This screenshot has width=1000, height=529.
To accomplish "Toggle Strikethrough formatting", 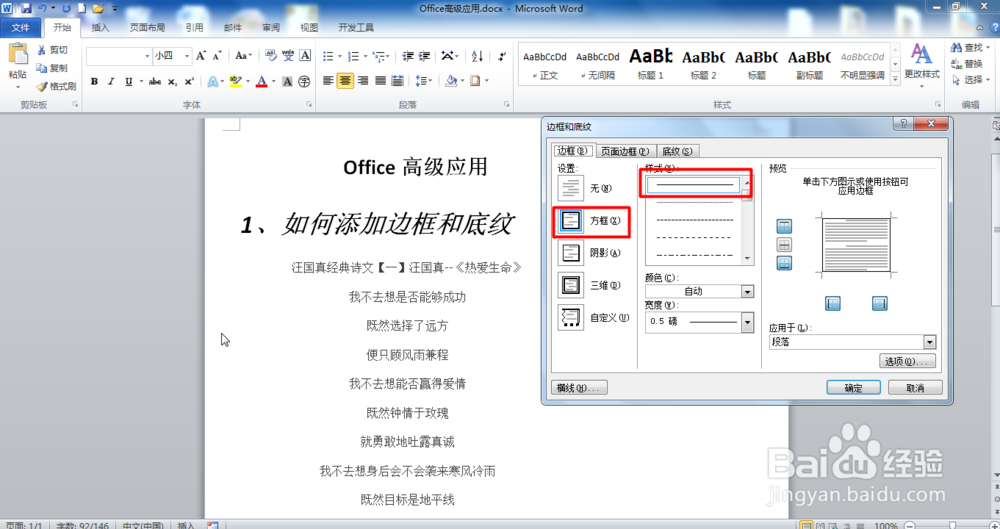I will (x=154, y=82).
